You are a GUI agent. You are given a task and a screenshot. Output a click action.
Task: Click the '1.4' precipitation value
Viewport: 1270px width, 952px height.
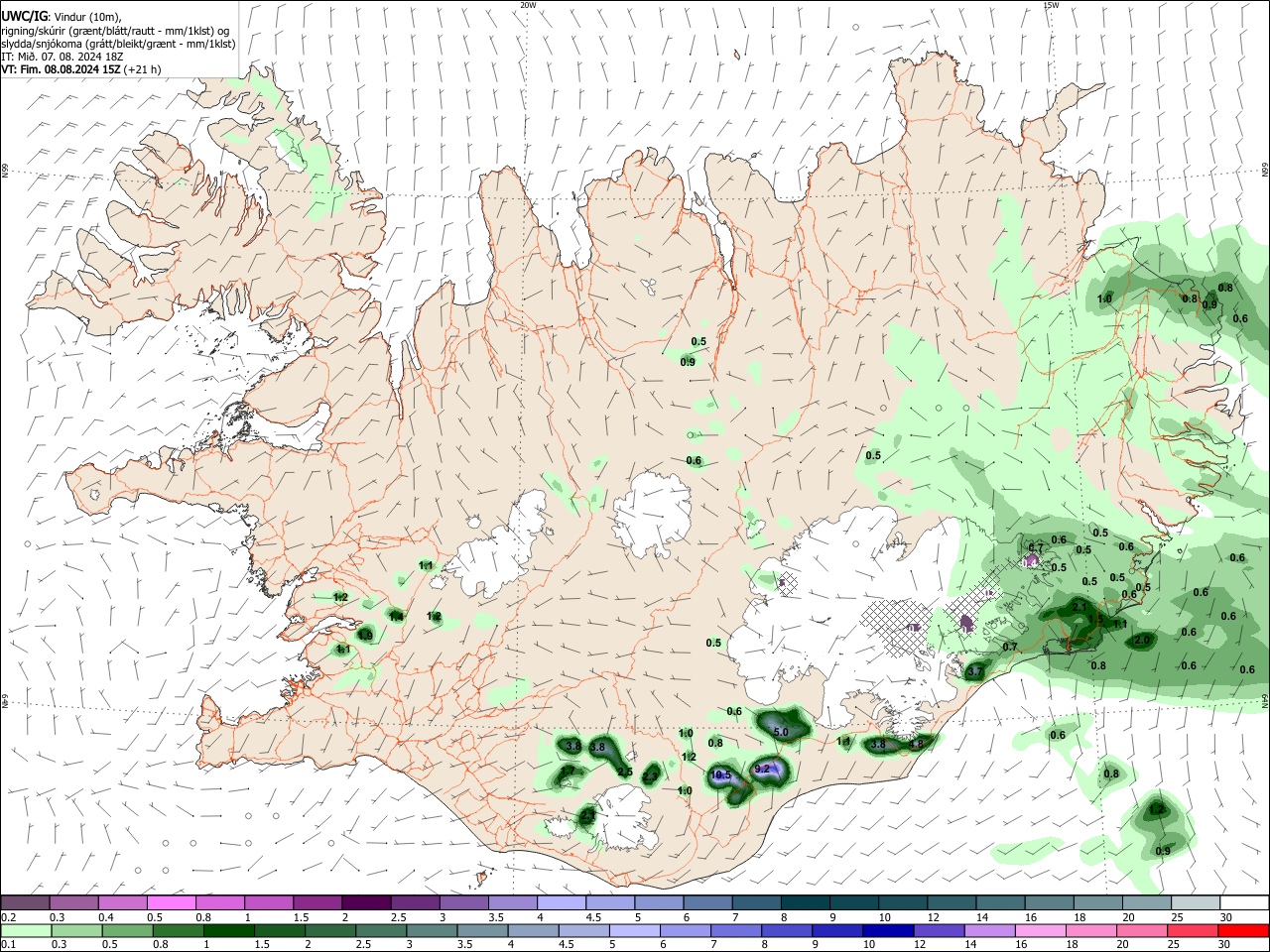(x=397, y=616)
